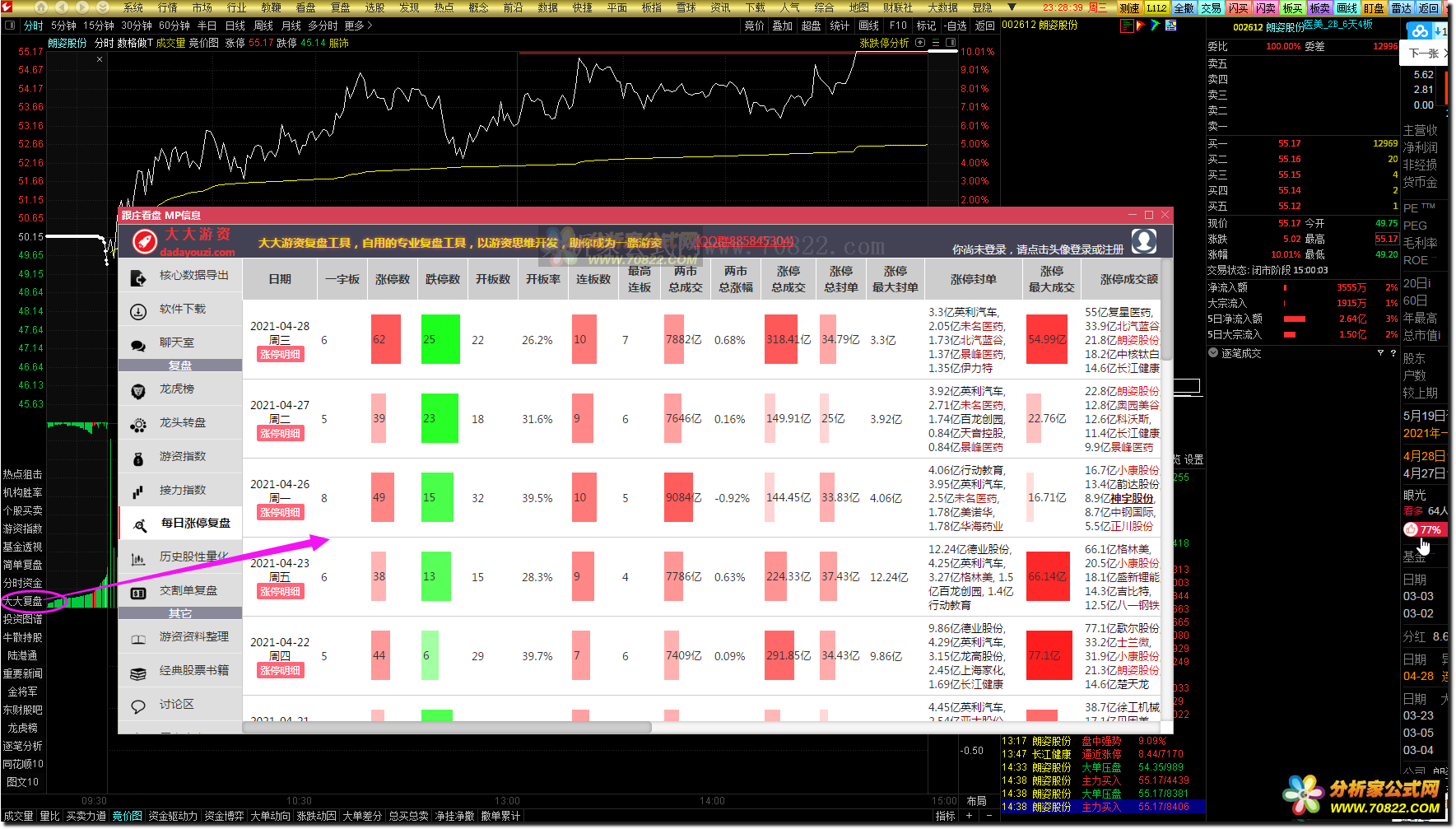
Task: Click the user avatar to log in
Action: [x=1144, y=241]
